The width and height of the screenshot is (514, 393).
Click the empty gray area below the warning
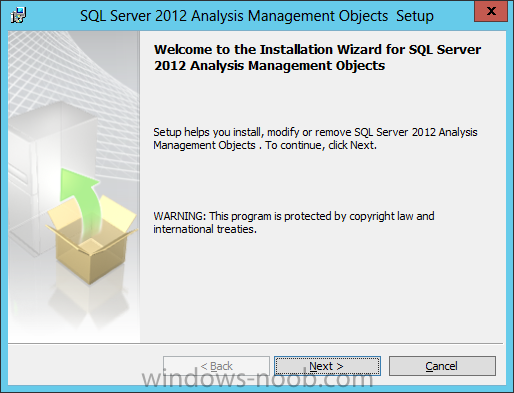(322, 288)
